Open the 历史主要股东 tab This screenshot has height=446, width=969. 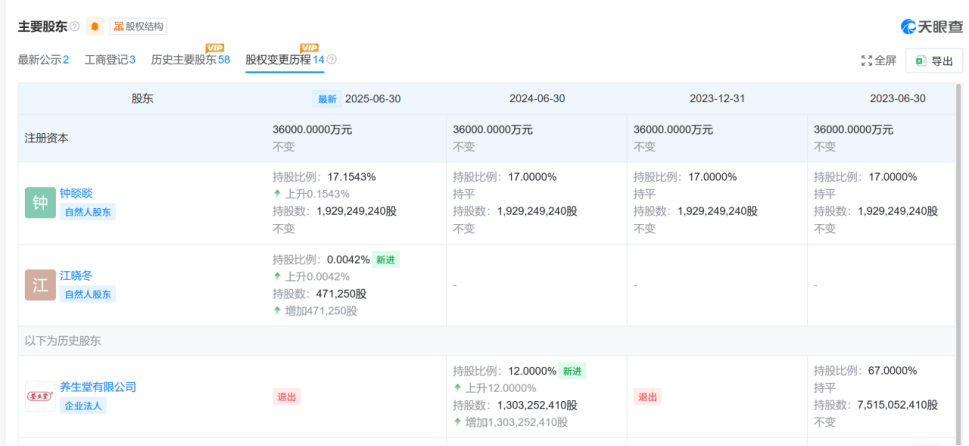tap(190, 60)
